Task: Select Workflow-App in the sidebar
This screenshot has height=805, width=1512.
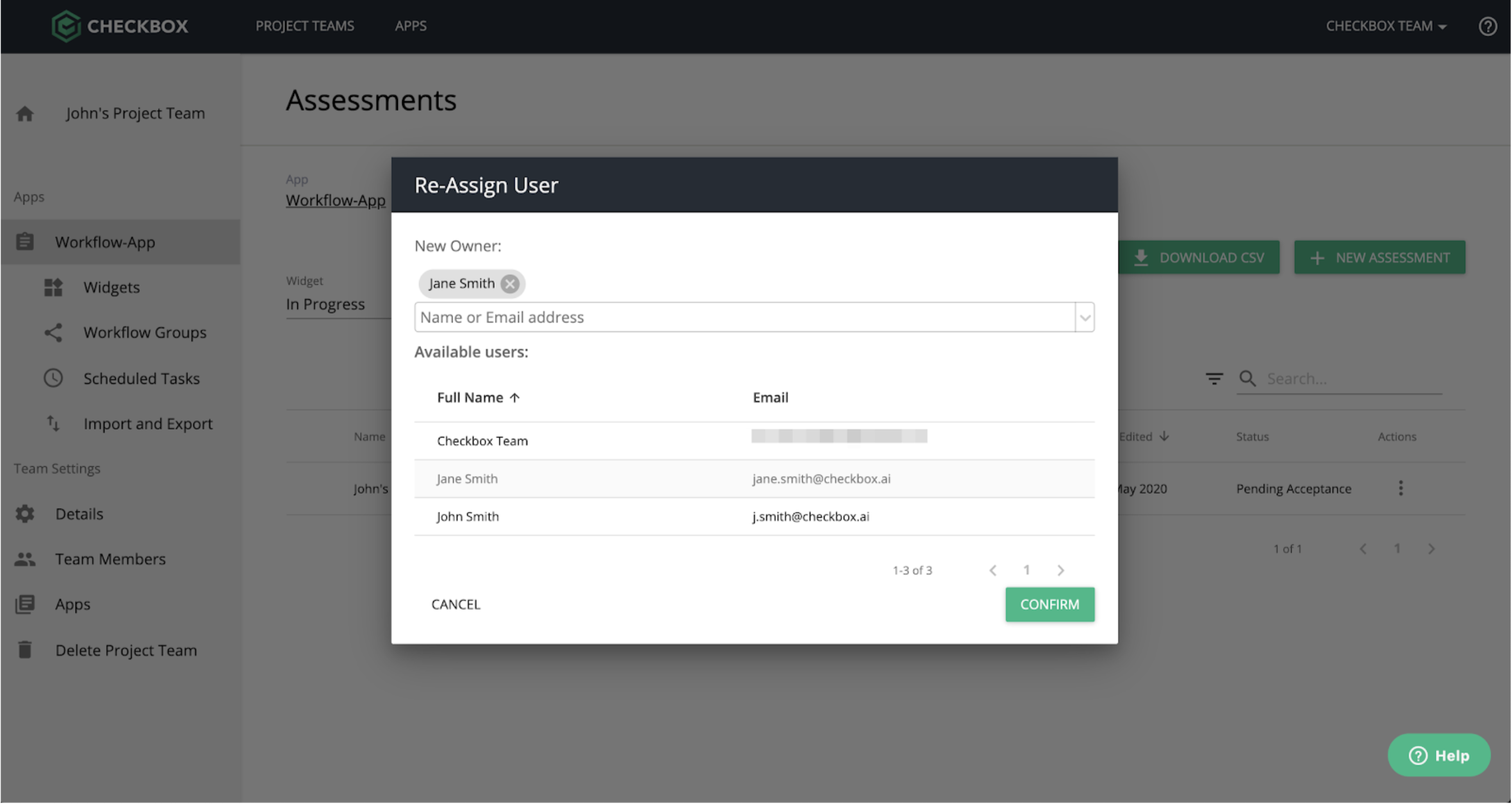Action: [120, 242]
